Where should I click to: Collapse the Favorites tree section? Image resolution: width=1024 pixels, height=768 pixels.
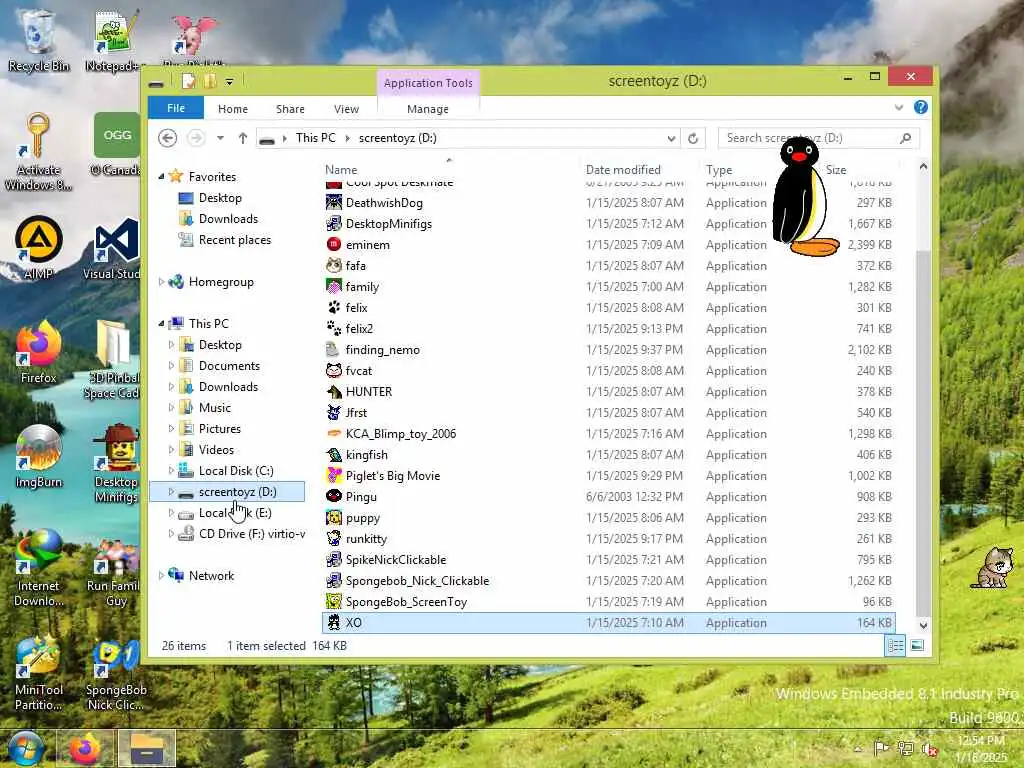(161, 176)
